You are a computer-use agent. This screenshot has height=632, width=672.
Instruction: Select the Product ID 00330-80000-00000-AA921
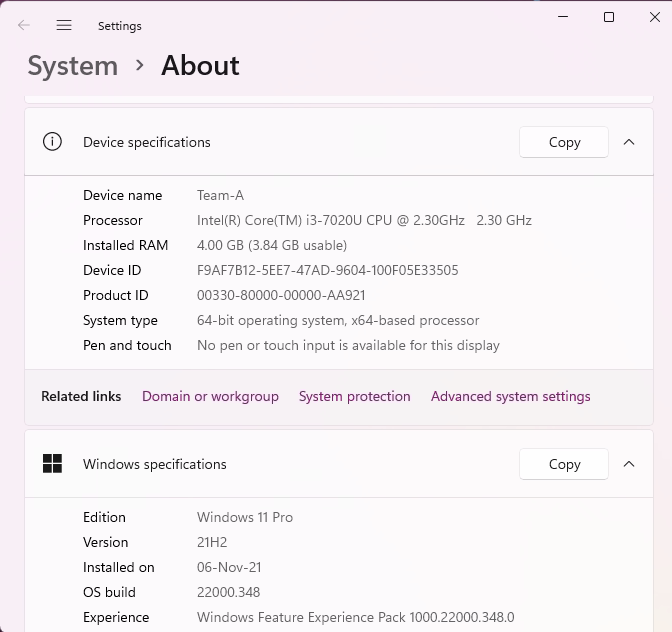tap(281, 295)
